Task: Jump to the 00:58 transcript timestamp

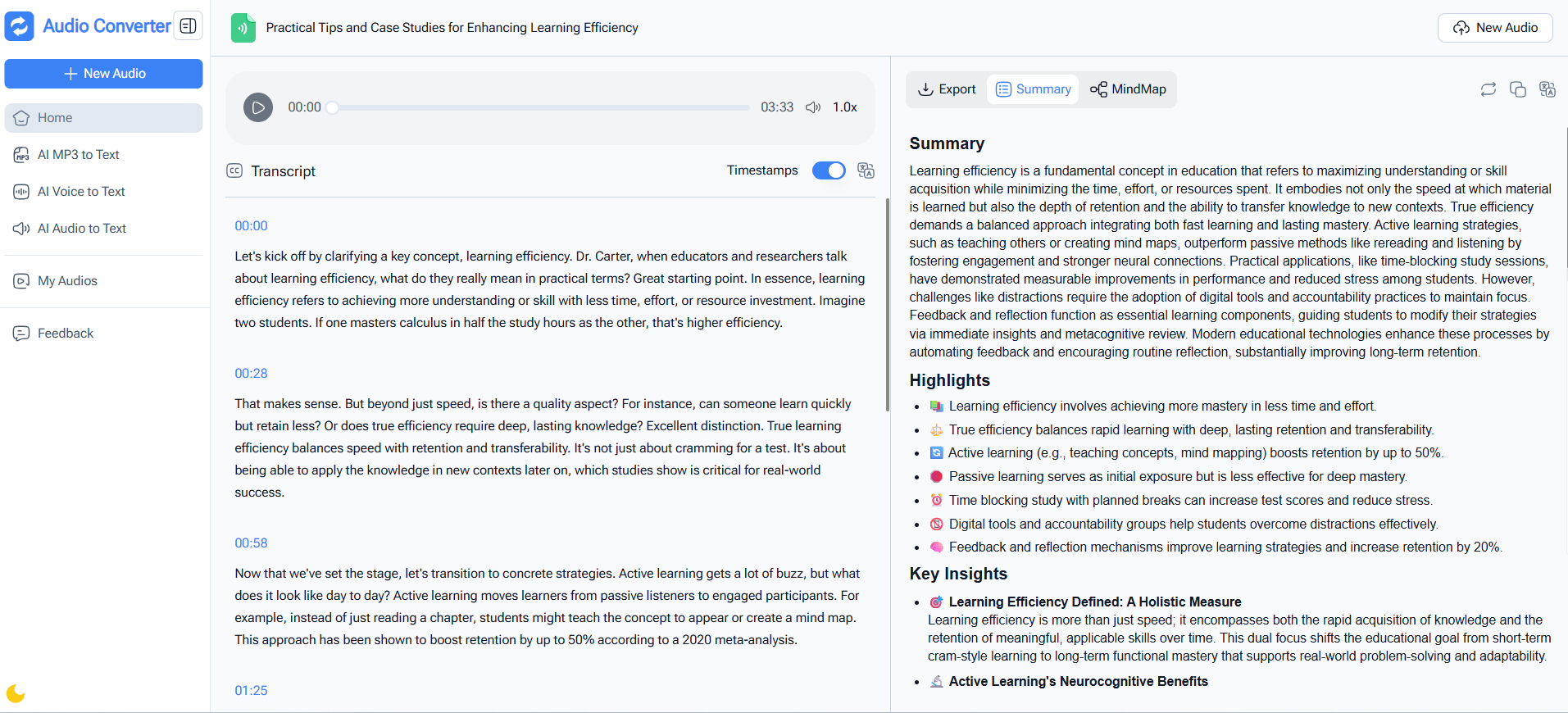Action: point(251,543)
